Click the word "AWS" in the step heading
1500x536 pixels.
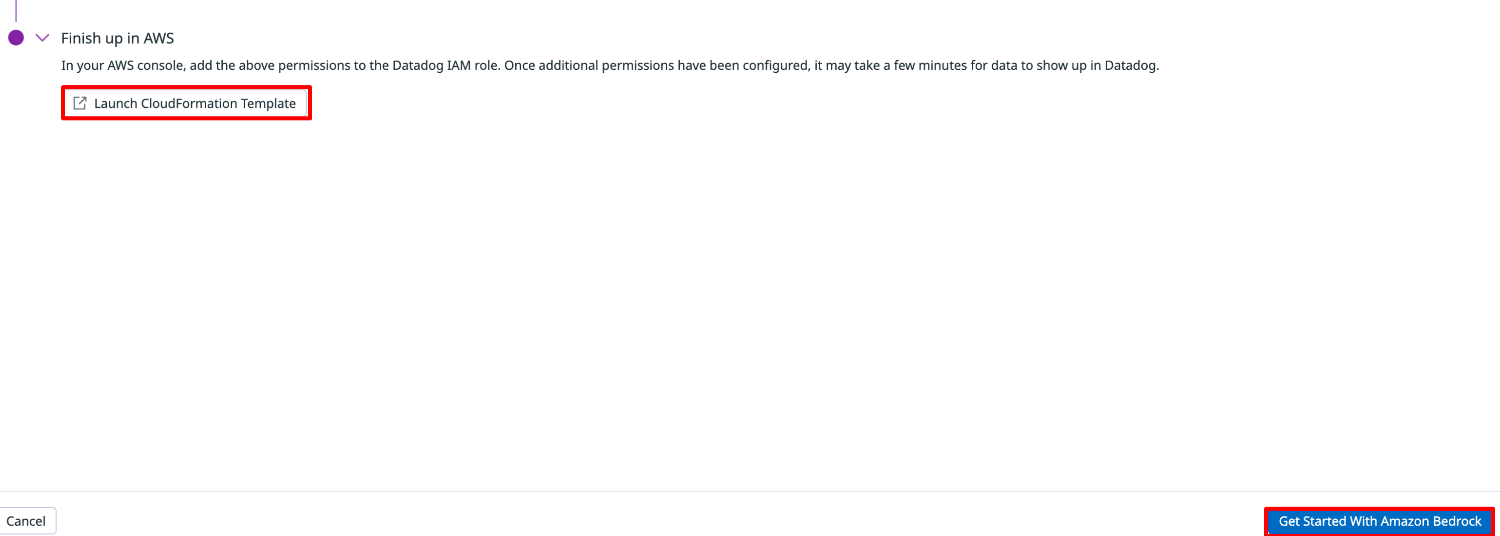click(x=158, y=38)
